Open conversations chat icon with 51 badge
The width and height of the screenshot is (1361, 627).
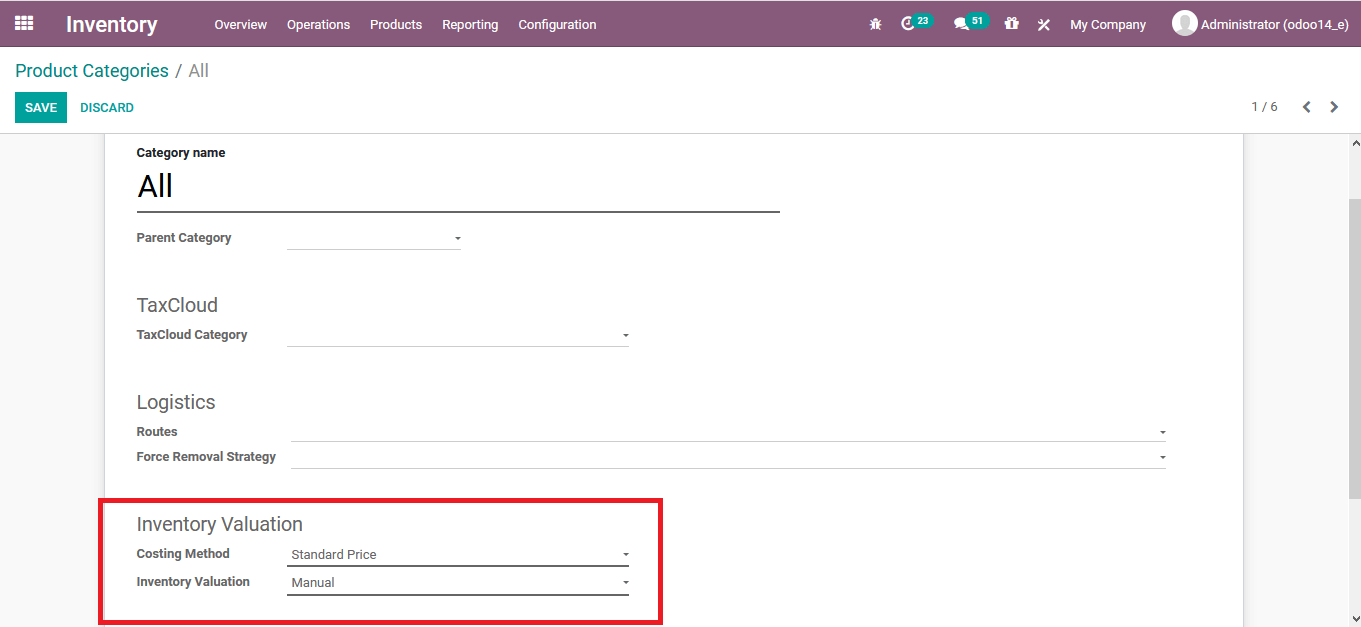pyautogui.click(x=970, y=22)
